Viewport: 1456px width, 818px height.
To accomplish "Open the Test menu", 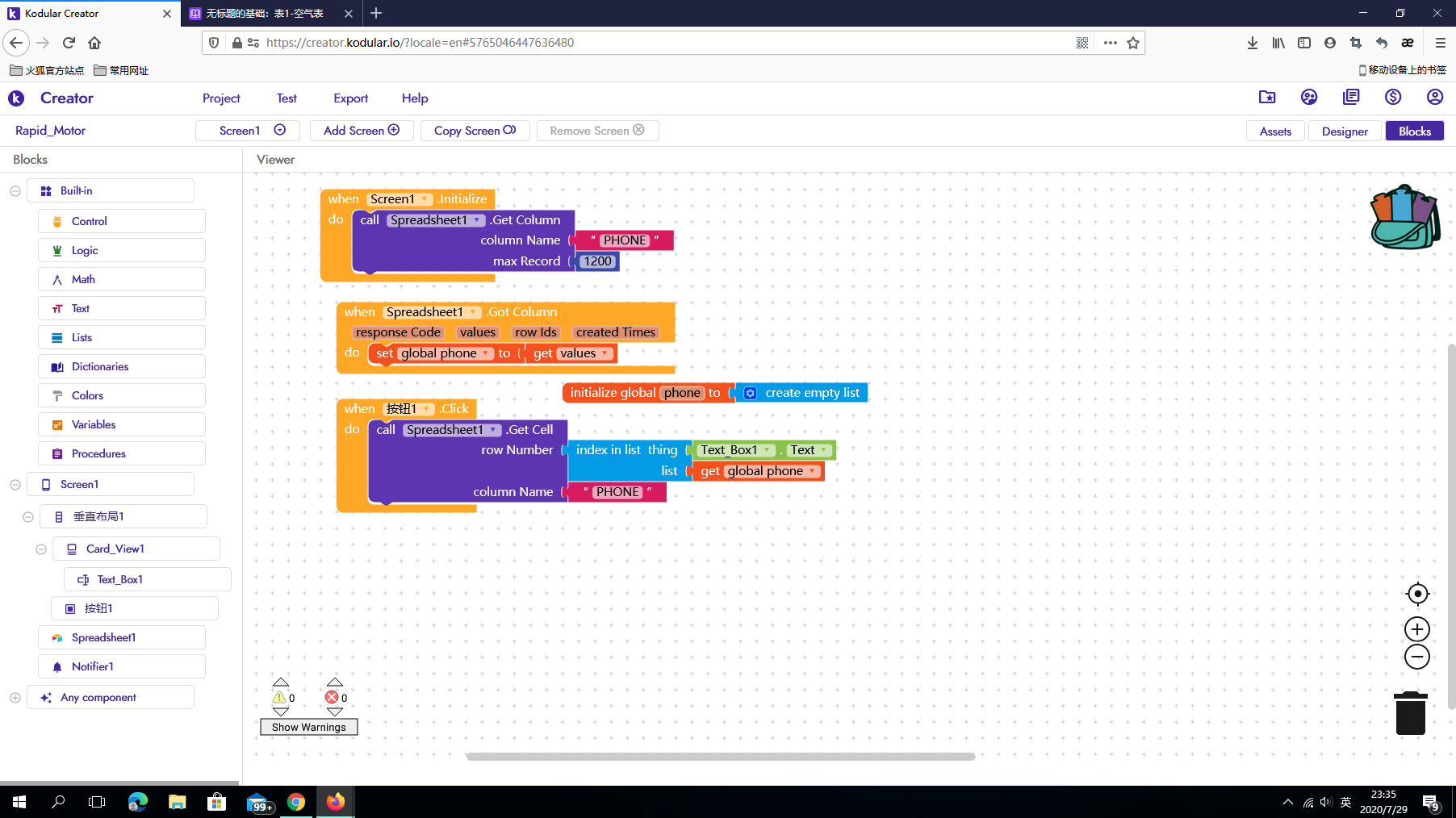I will [x=287, y=98].
